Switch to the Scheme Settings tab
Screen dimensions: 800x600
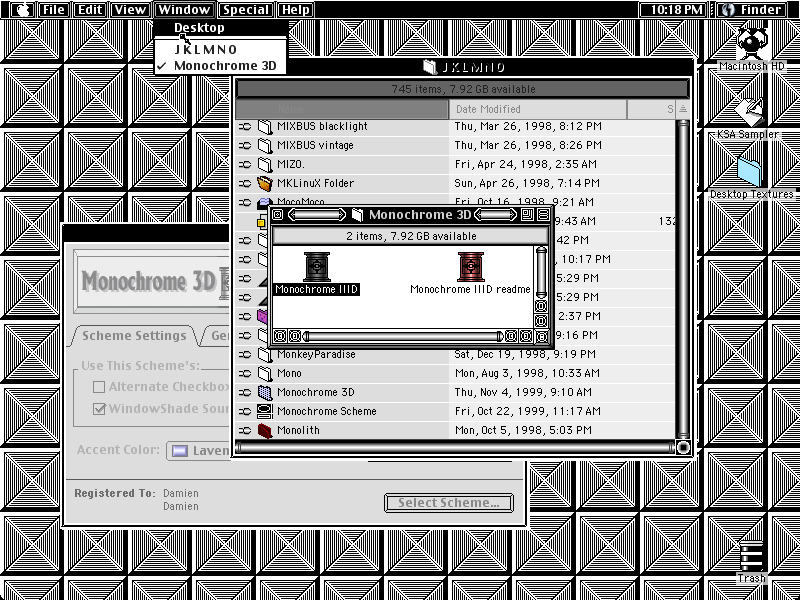tap(134, 336)
